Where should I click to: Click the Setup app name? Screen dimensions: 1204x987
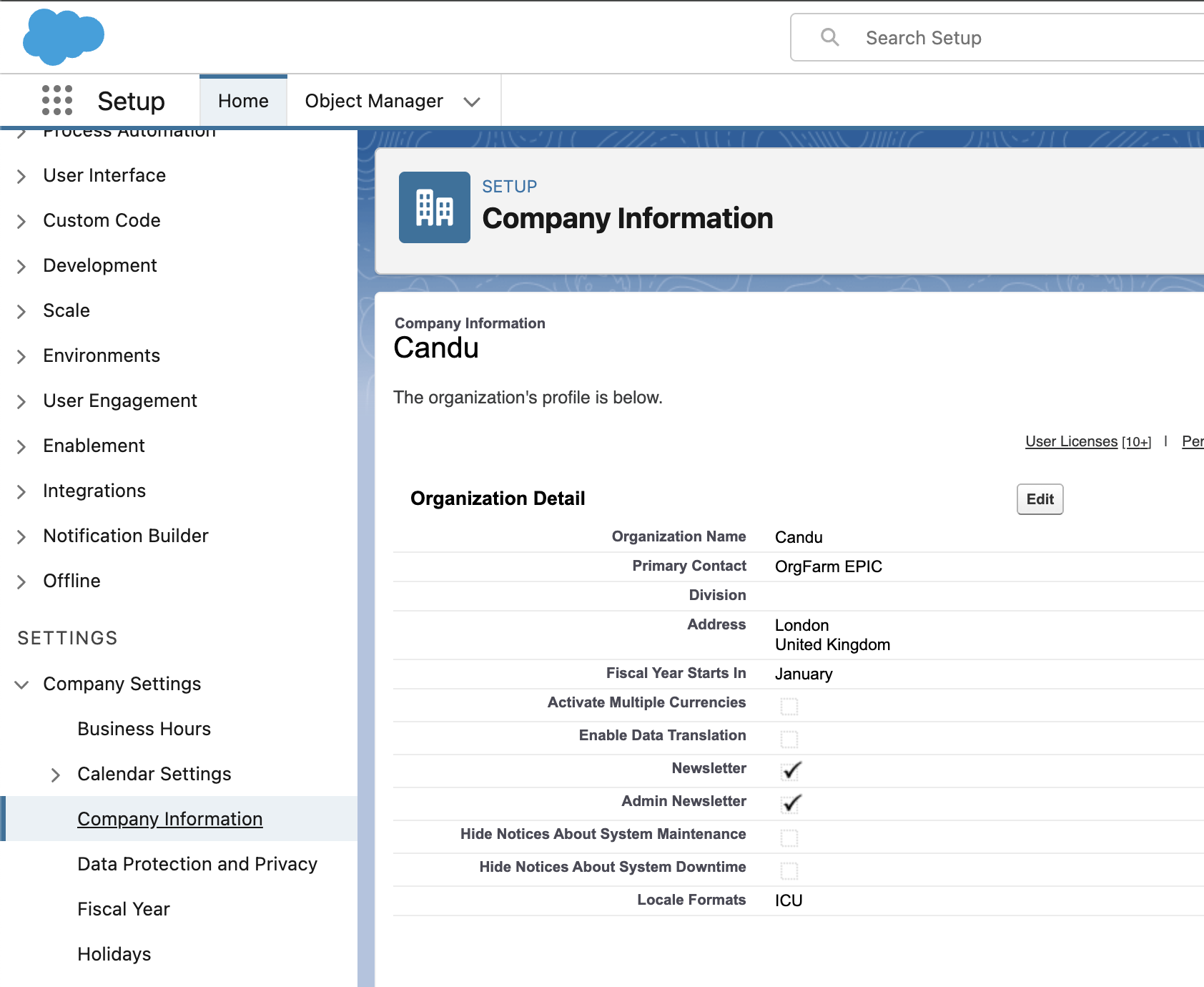(x=132, y=101)
